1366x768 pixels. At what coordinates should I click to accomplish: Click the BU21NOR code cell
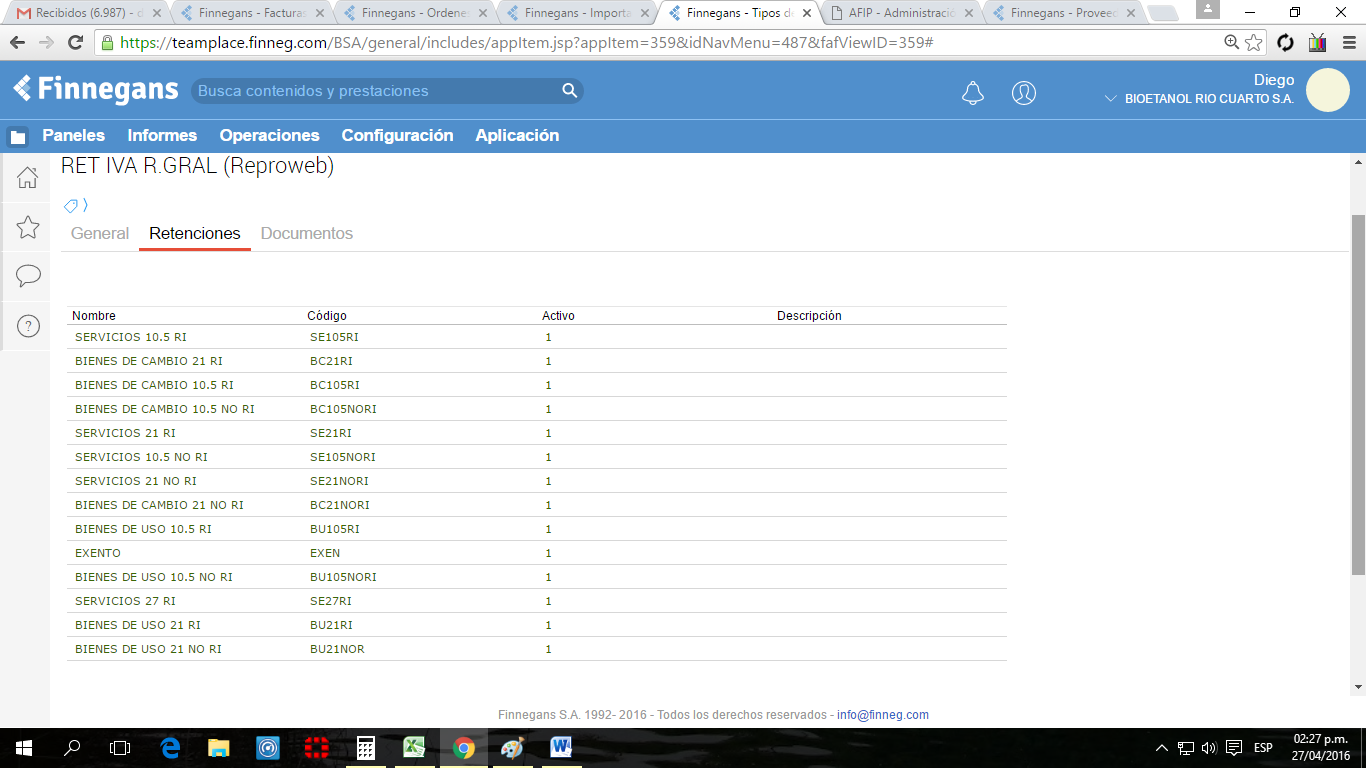click(x=337, y=650)
